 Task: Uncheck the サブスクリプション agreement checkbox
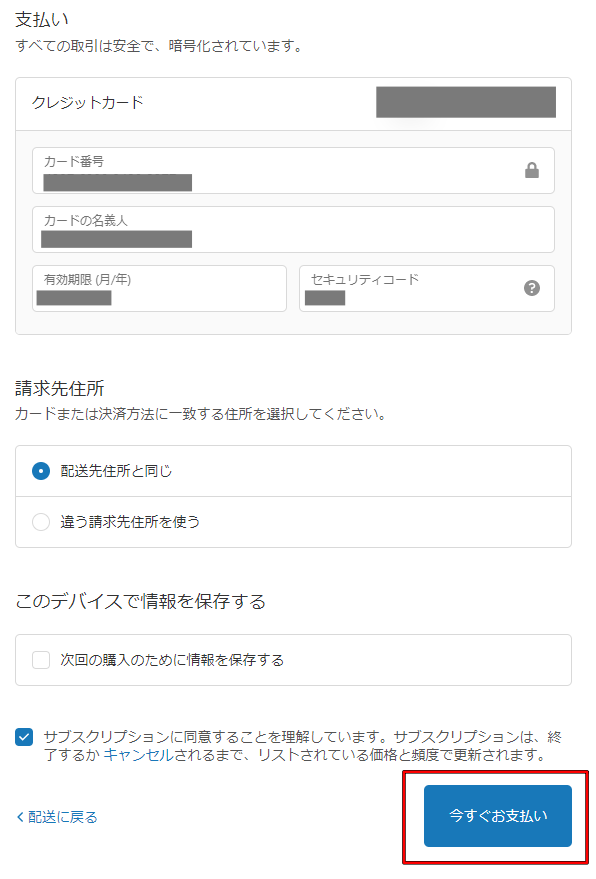click(x=24, y=737)
